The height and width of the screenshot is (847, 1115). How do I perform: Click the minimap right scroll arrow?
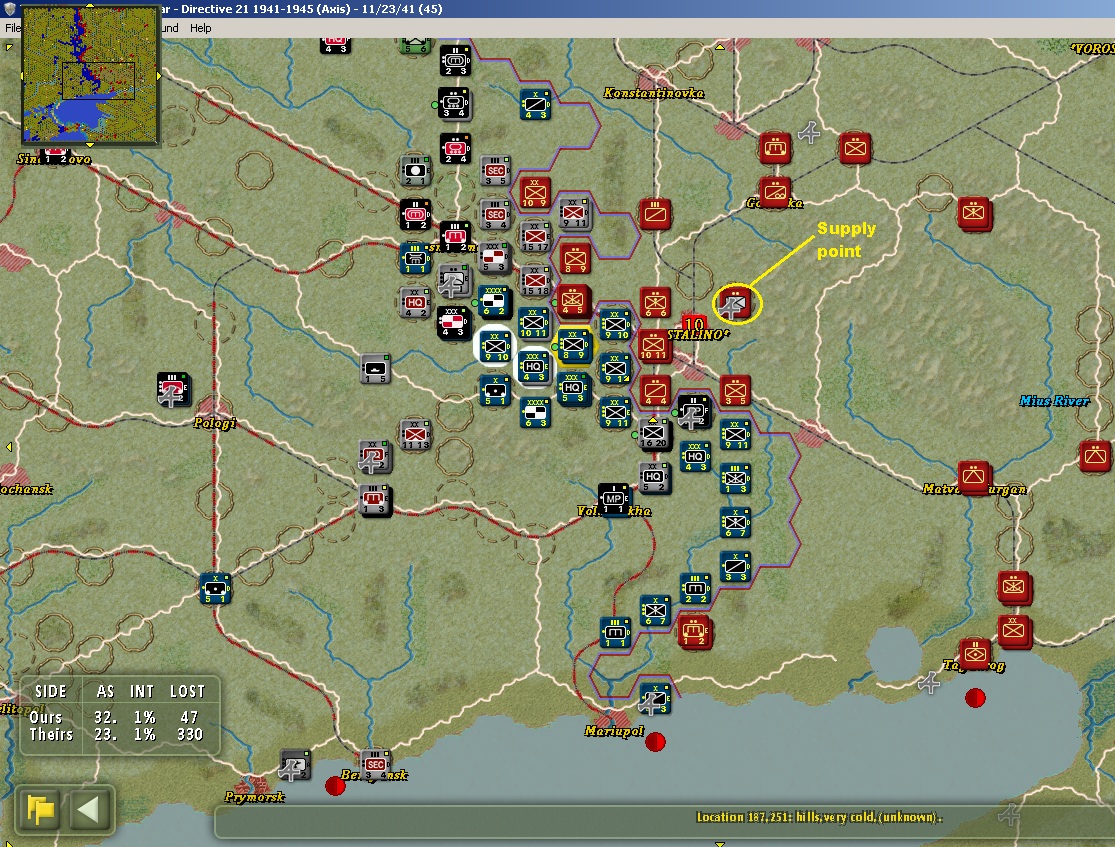click(x=159, y=75)
